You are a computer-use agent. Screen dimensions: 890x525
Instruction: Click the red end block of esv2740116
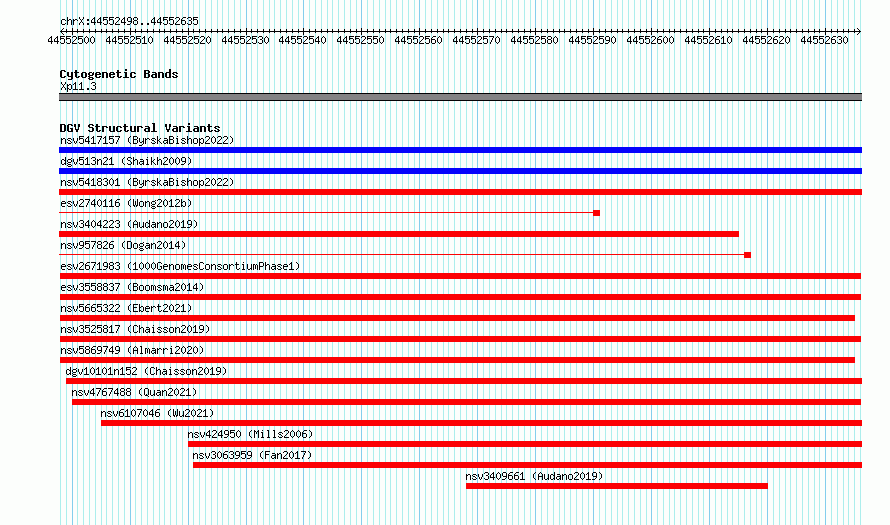[x=597, y=213]
